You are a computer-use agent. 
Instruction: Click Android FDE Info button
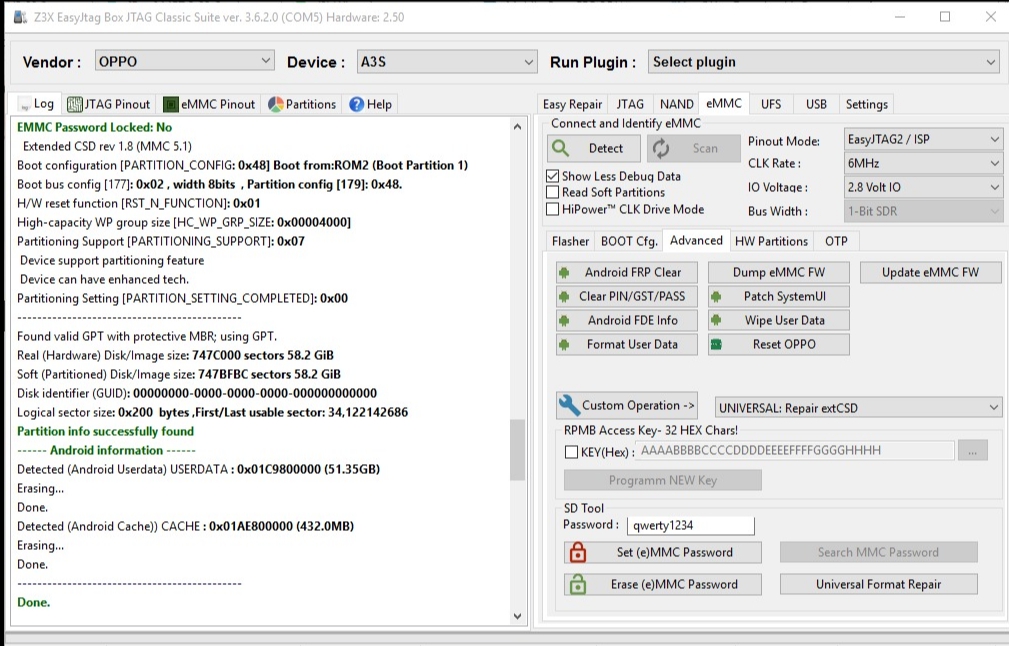[x=627, y=320]
